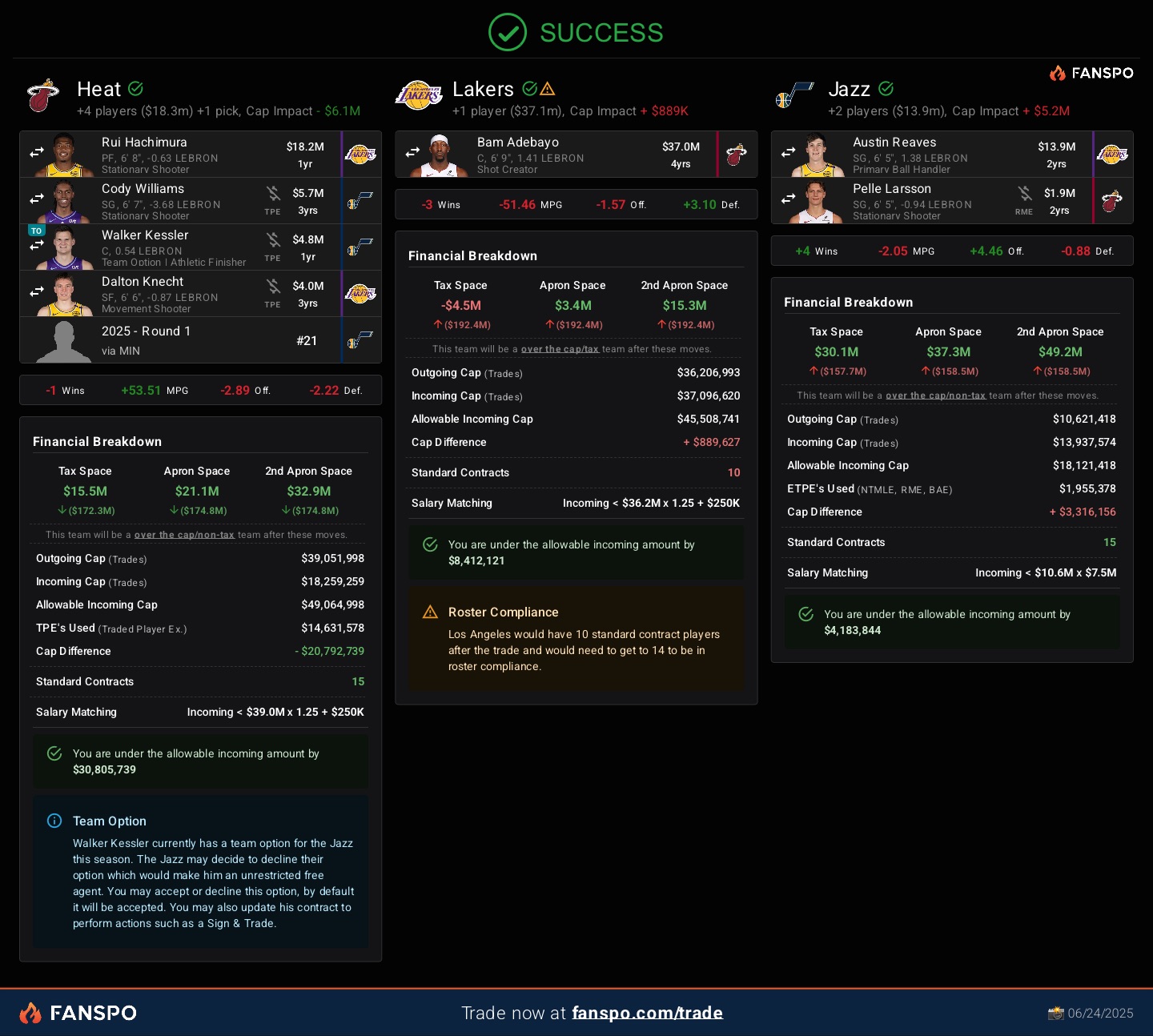Click the Heat logo on Pelle Larsson's row
Image resolution: width=1153 pixels, height=1036 pixels.
(1112, 200)
